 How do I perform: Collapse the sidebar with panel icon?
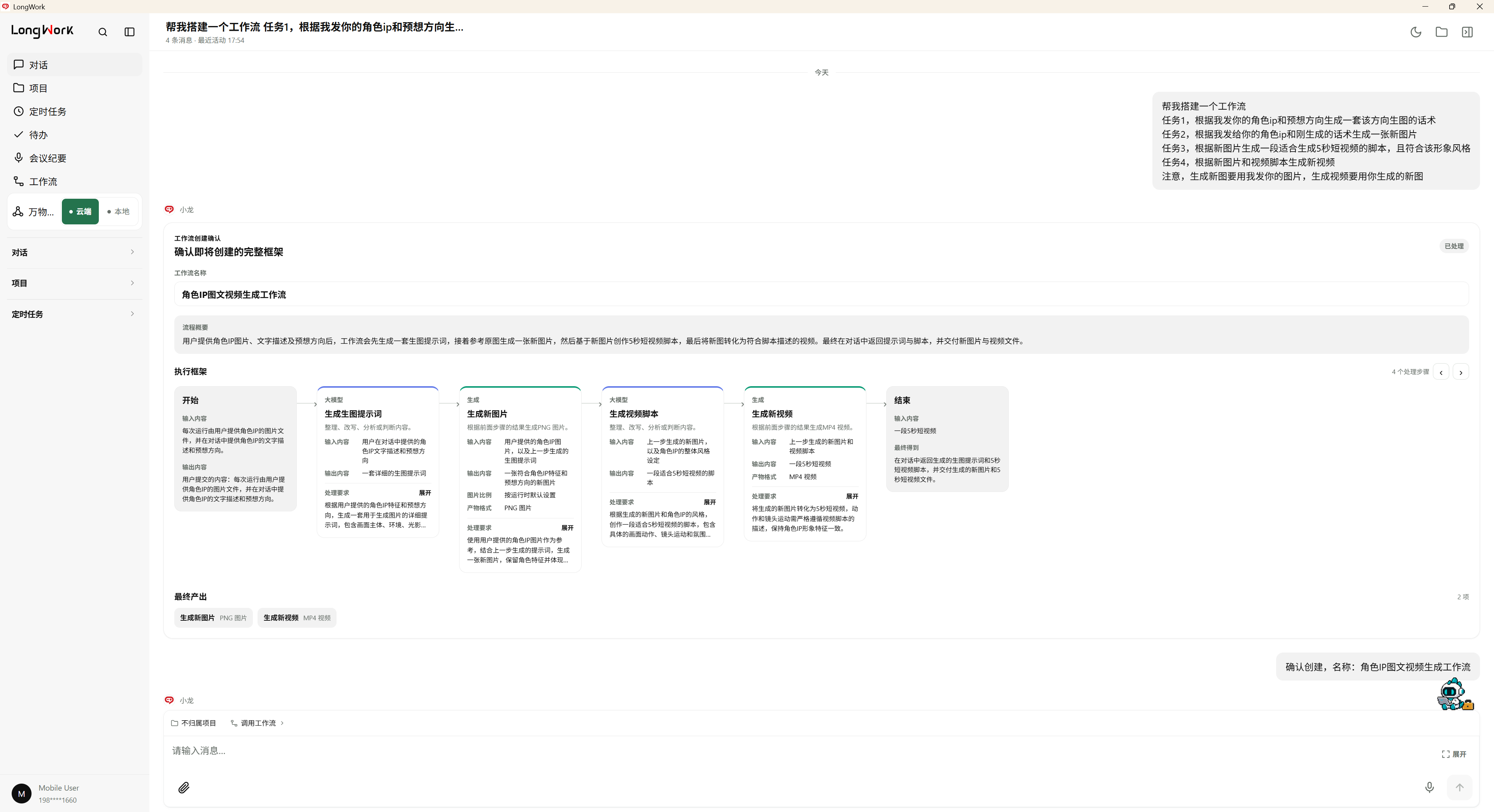coord(129,32)
